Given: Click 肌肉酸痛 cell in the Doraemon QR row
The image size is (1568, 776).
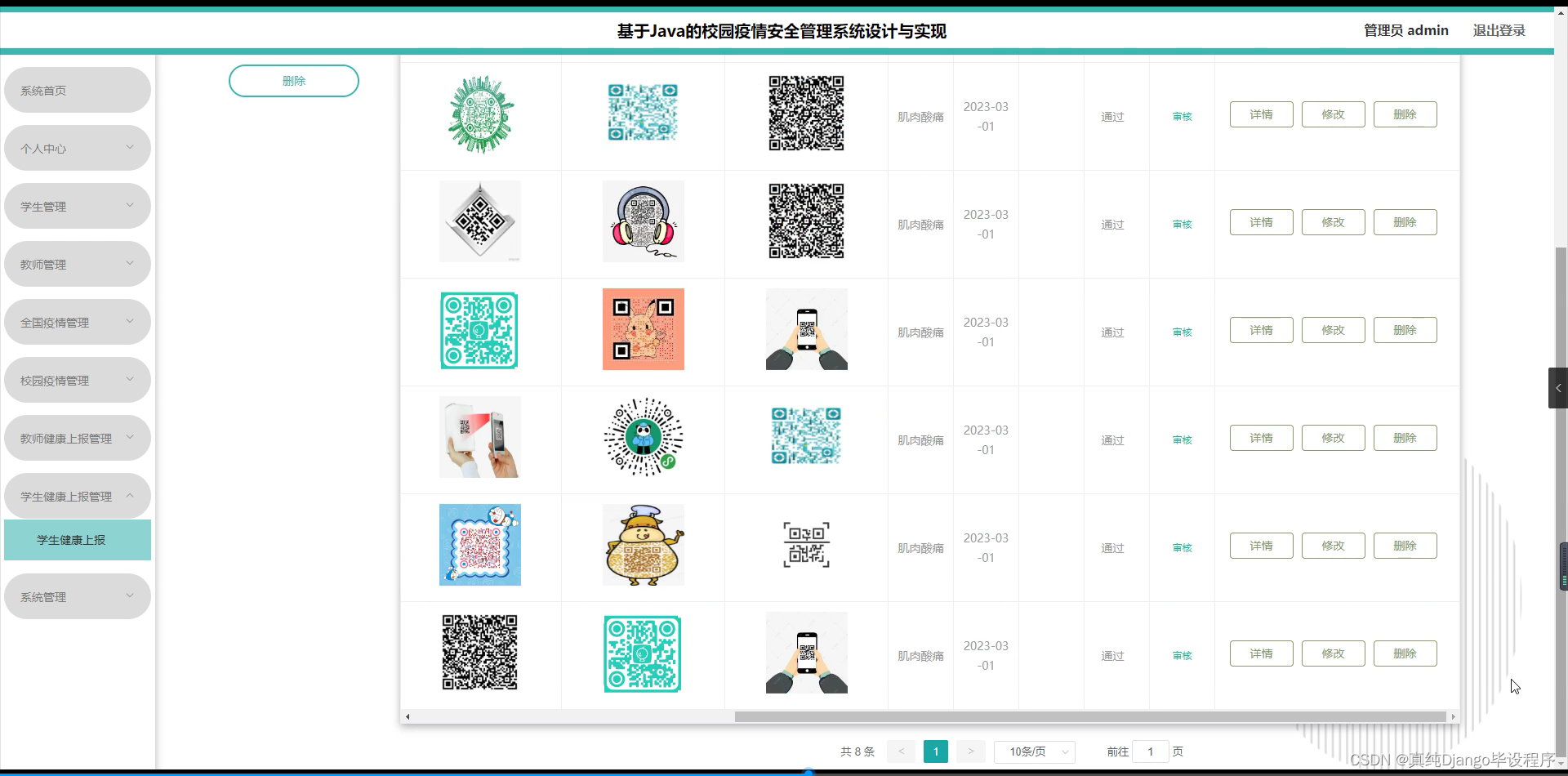Looking at the screenshot, I should pyautogui.click(x=920, y=548).
